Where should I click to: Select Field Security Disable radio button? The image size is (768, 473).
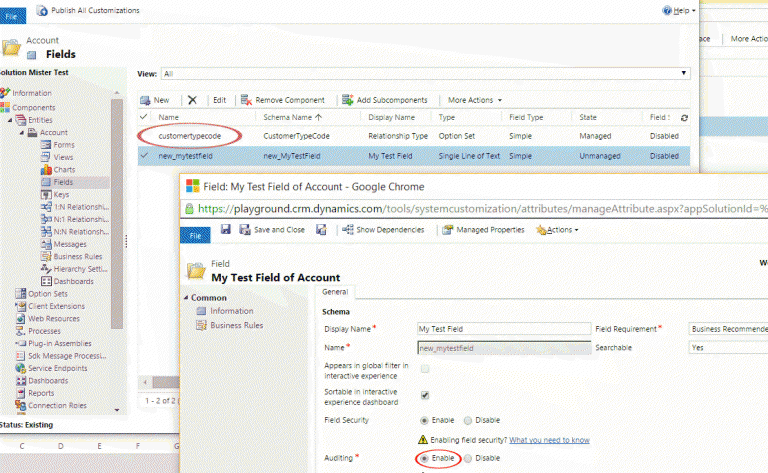468,420
